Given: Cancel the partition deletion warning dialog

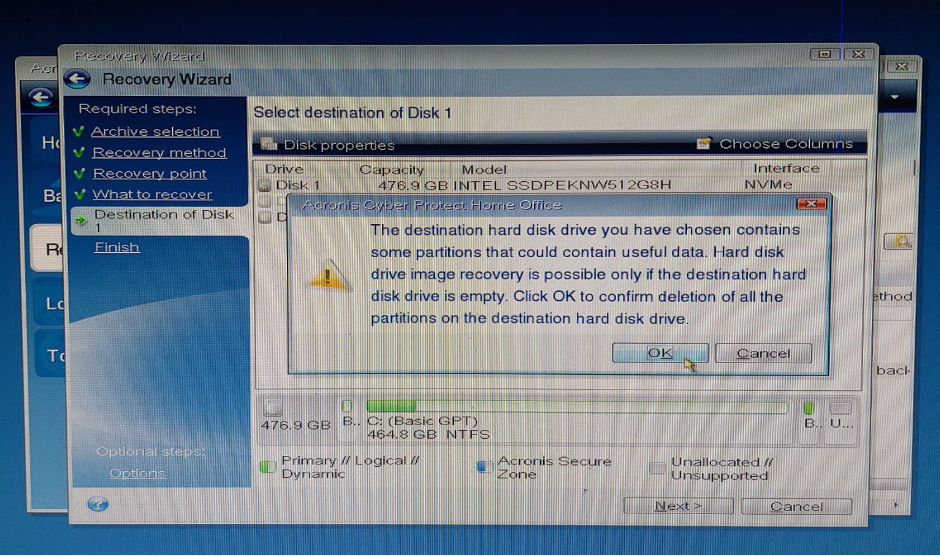Looking at the screenshot, I should (x=763, y=353).
